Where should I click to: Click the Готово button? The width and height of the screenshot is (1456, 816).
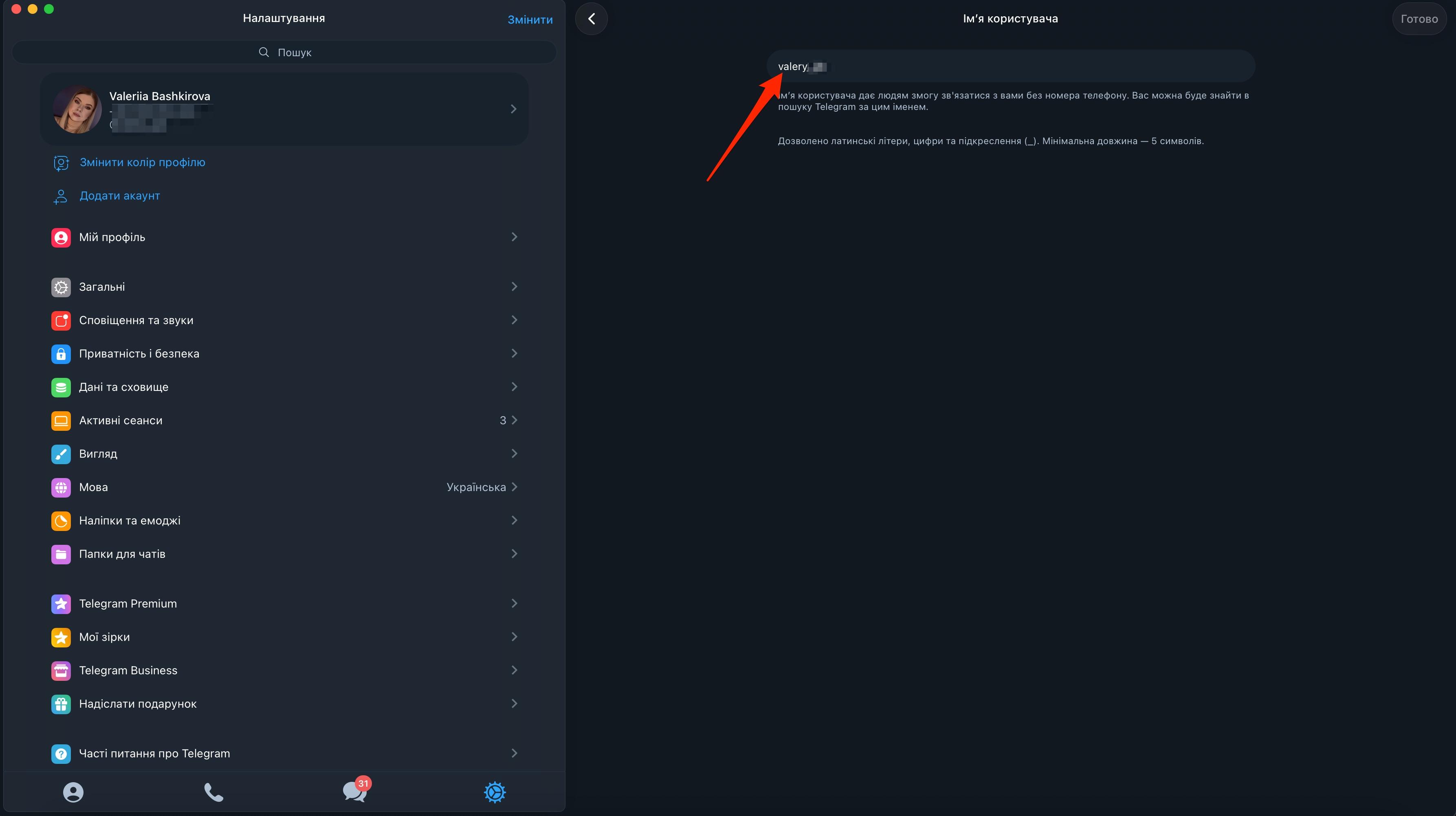(x=1419, y=19)
